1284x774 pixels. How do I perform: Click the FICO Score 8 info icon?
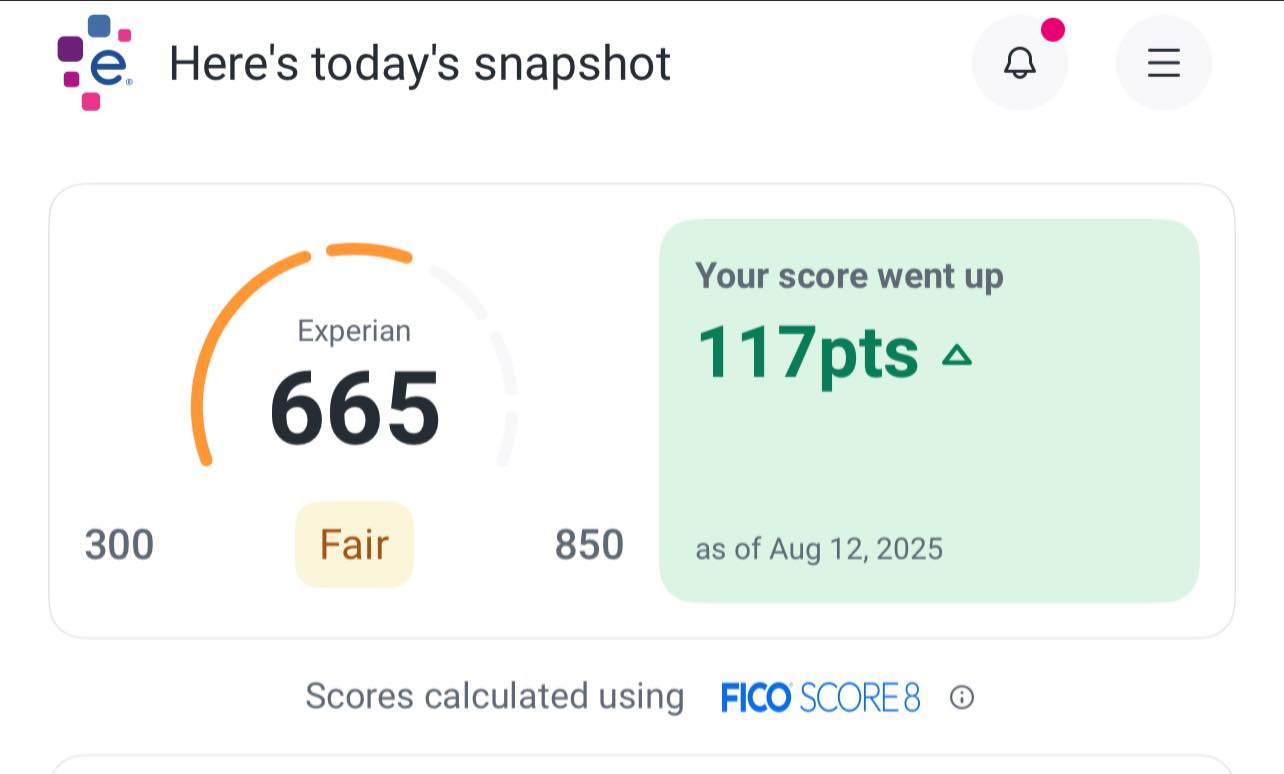961,697
